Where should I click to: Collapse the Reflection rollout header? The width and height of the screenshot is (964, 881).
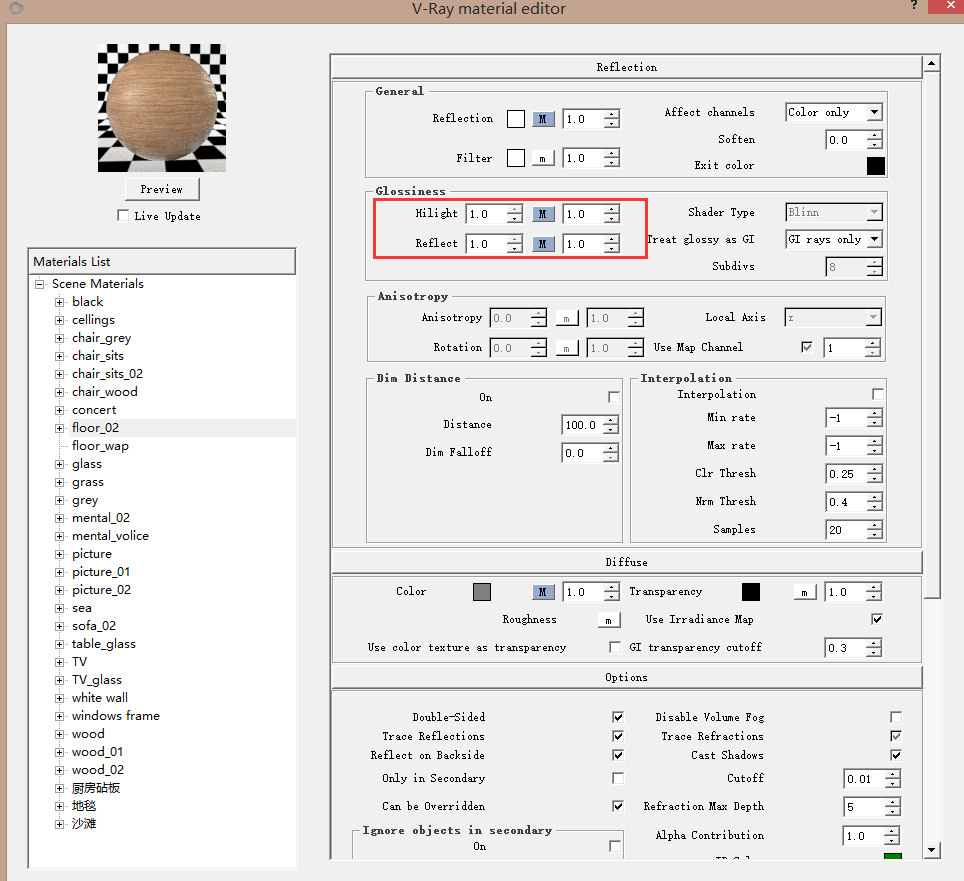click(x=626, y=67)
